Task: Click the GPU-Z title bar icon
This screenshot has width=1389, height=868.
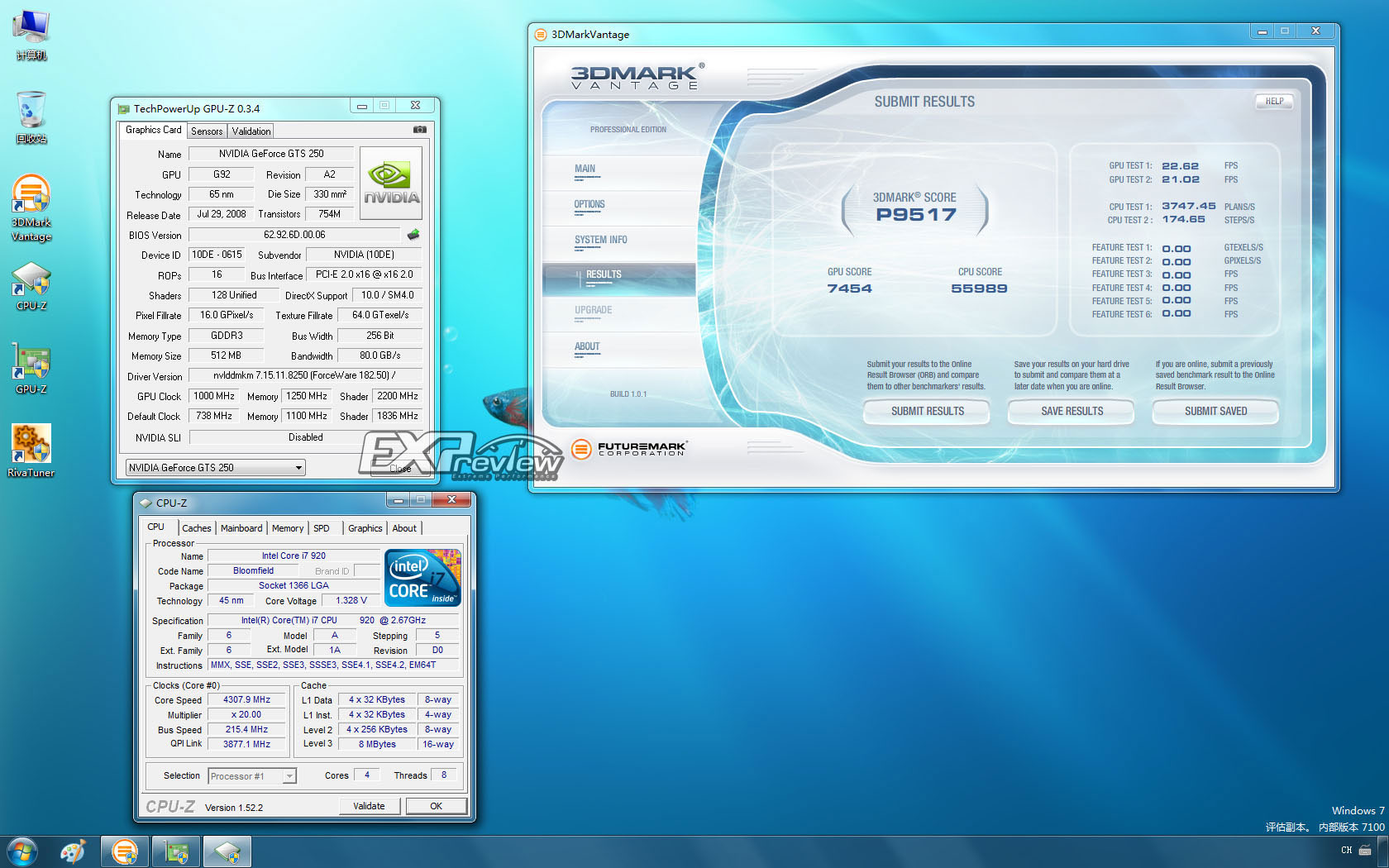Action: coord(124,108)
